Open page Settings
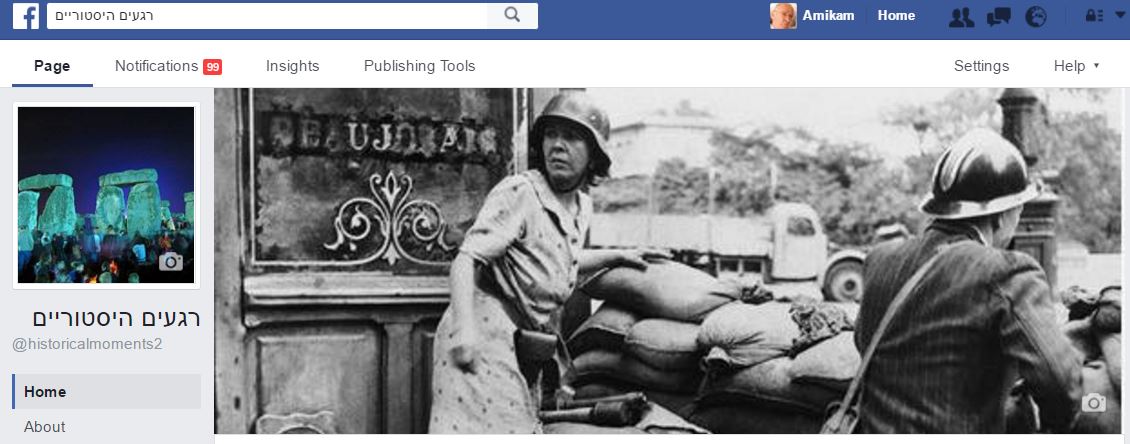 [981, 66]
